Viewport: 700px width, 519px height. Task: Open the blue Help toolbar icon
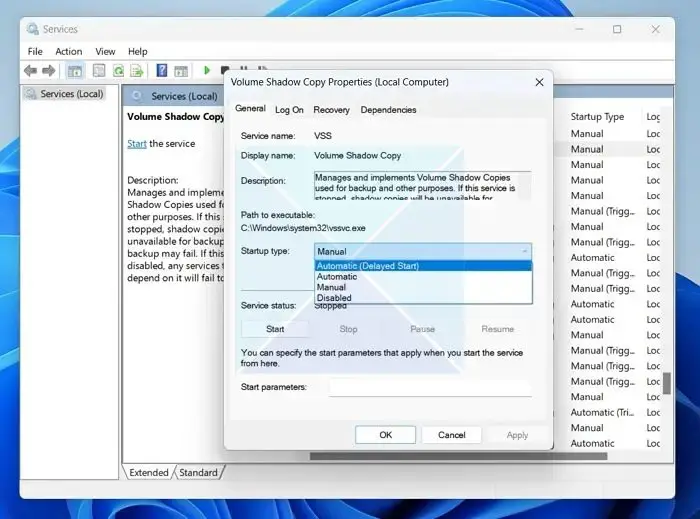[x=162, y=71]
